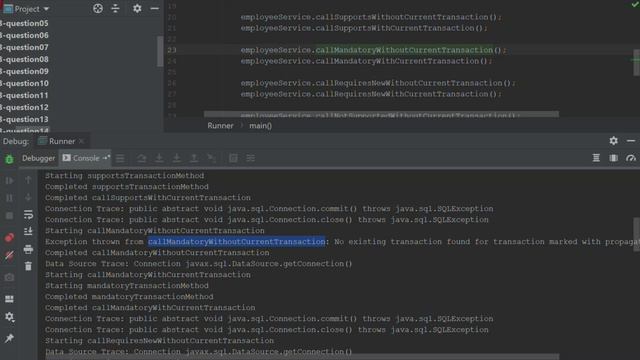Switch to the Console tab

pyautogui.click(x=86, y=158)
